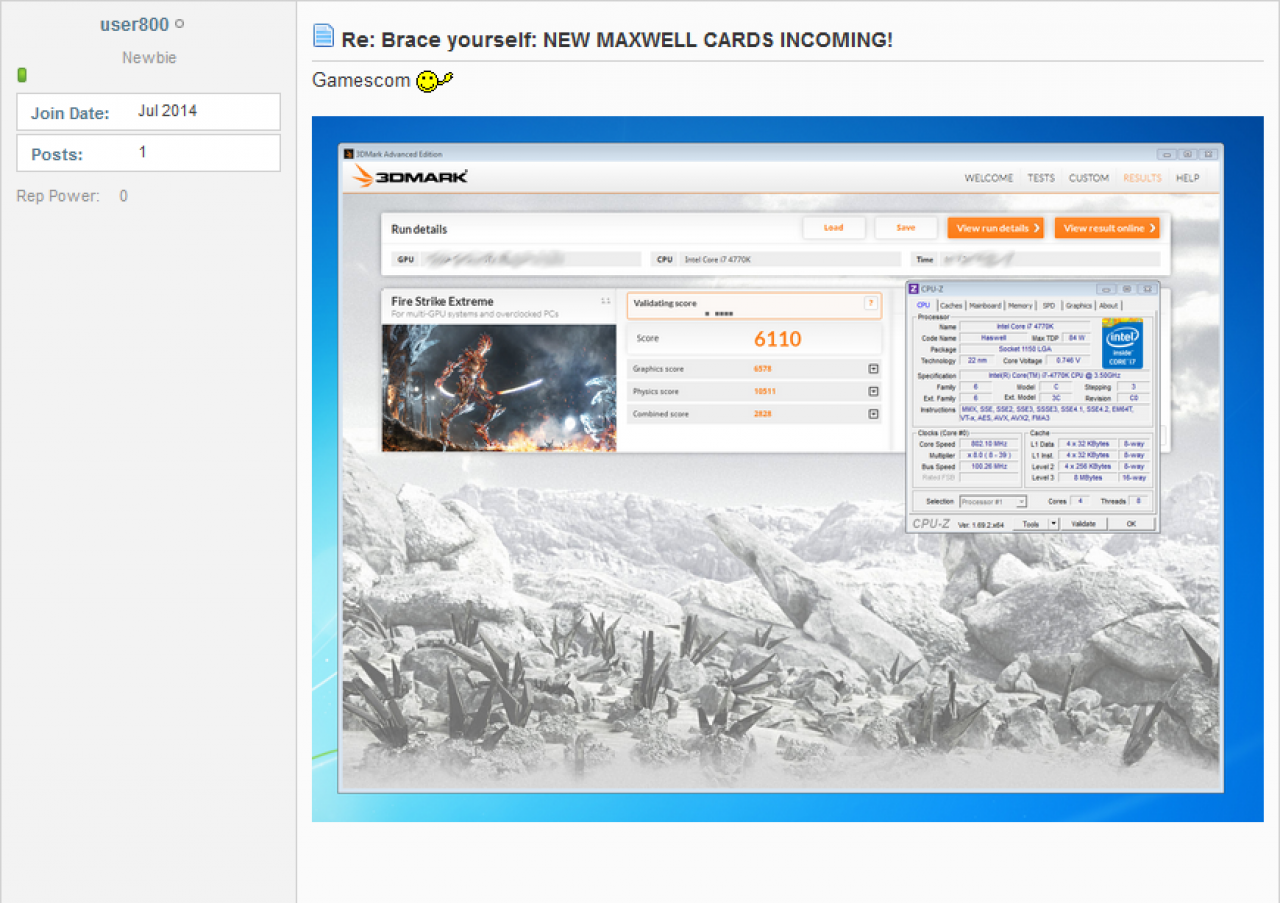Open user800's profile link
The image size is (1280, 903).
coord(134,25)
